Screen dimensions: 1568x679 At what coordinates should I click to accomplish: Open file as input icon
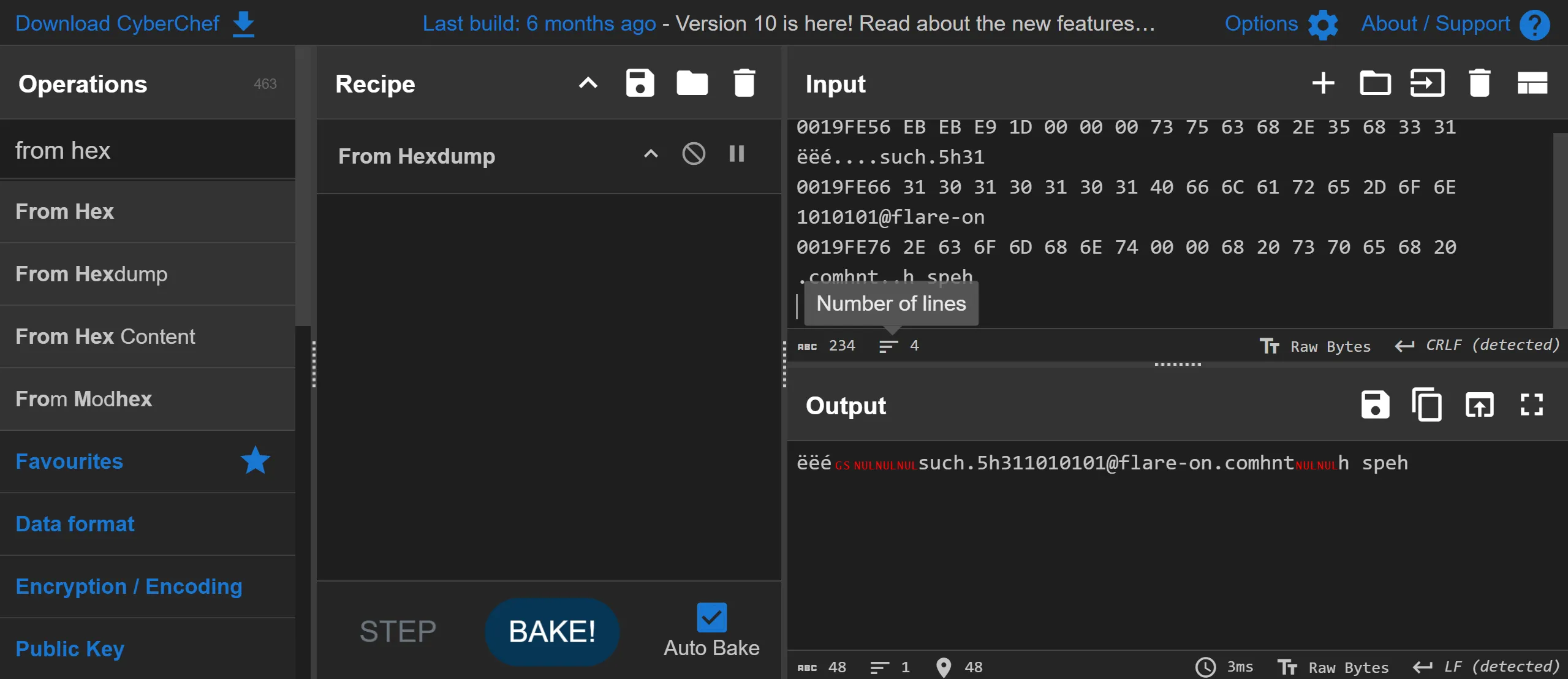[1427, 83]
